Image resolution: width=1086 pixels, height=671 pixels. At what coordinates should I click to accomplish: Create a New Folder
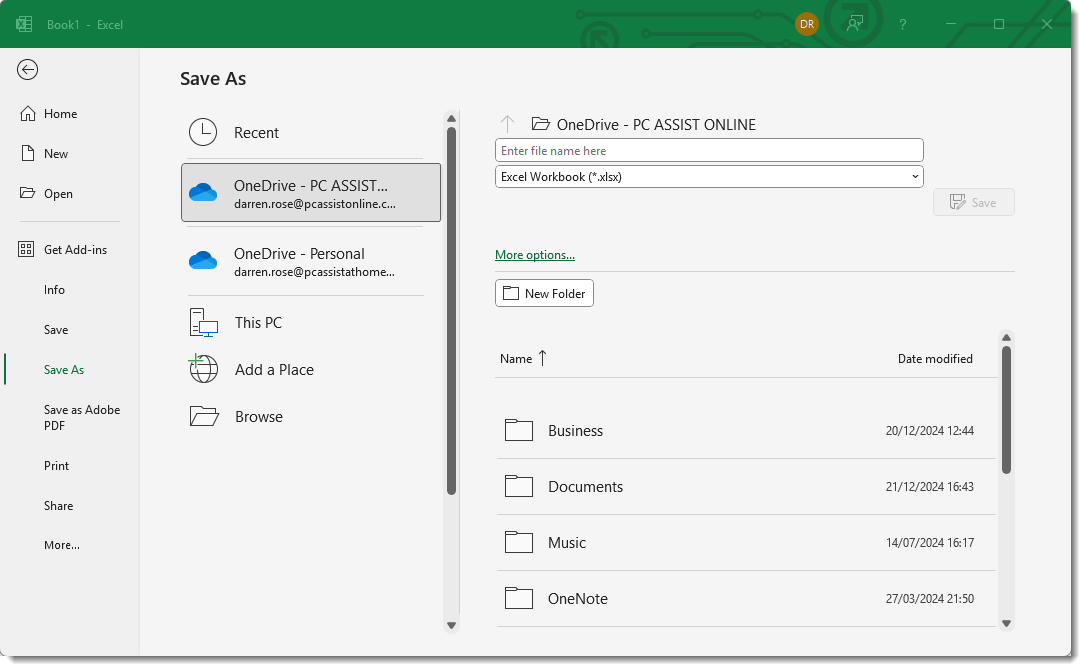(x=544, y=293)
